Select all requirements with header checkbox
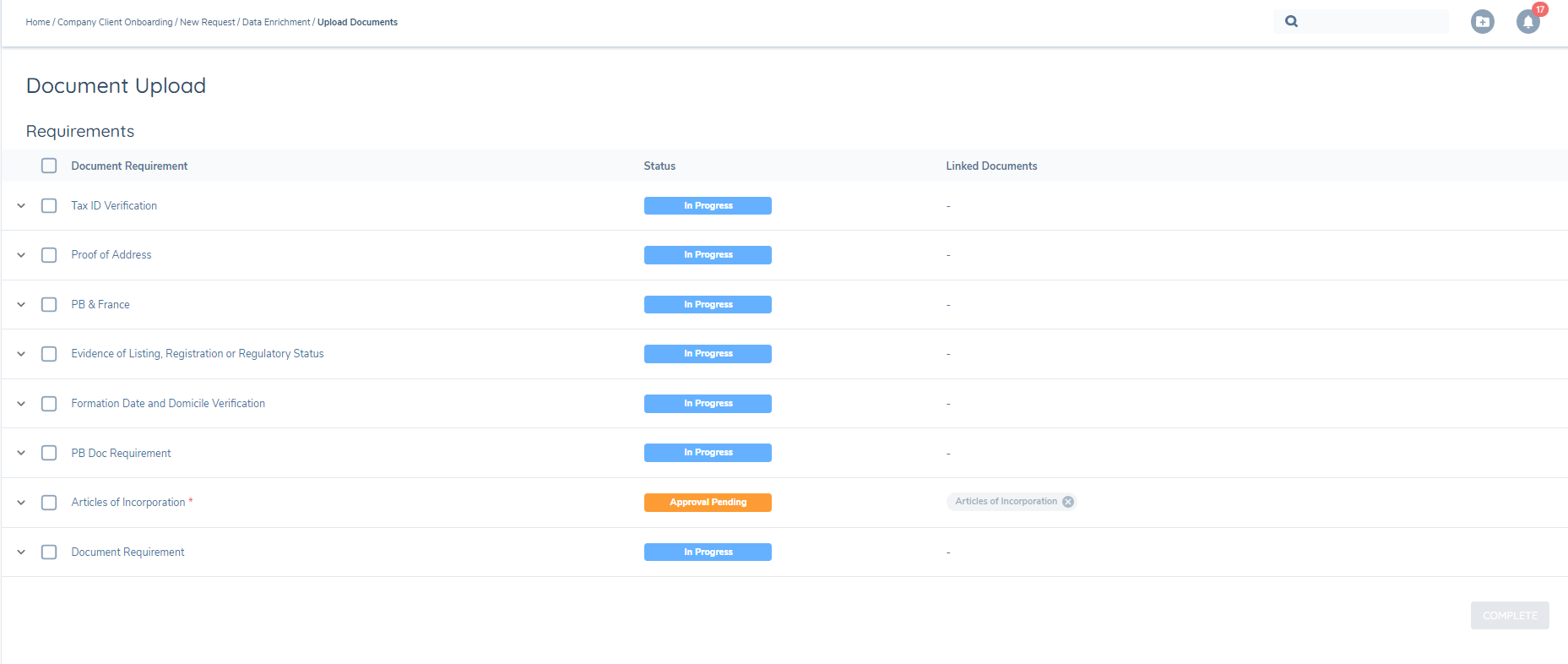This screenshot has width=1568, height=664. [x=49, y=166]
